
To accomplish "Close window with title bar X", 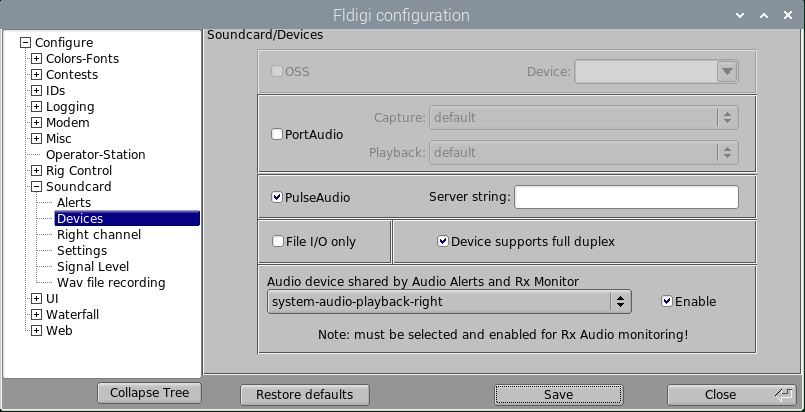I will (x=788, y=15).
